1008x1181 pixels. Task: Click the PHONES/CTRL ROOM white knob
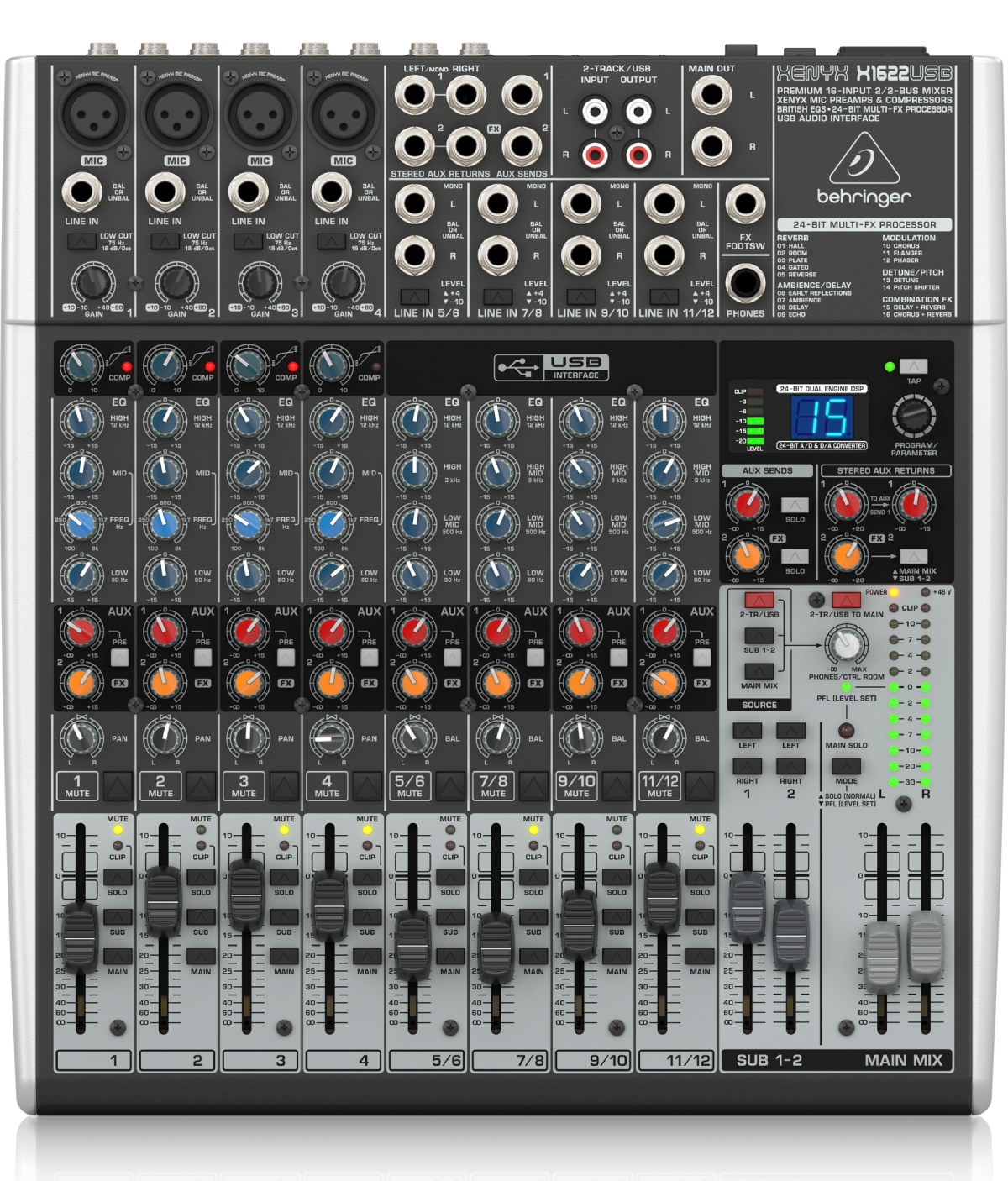click(x=846, y=645)
